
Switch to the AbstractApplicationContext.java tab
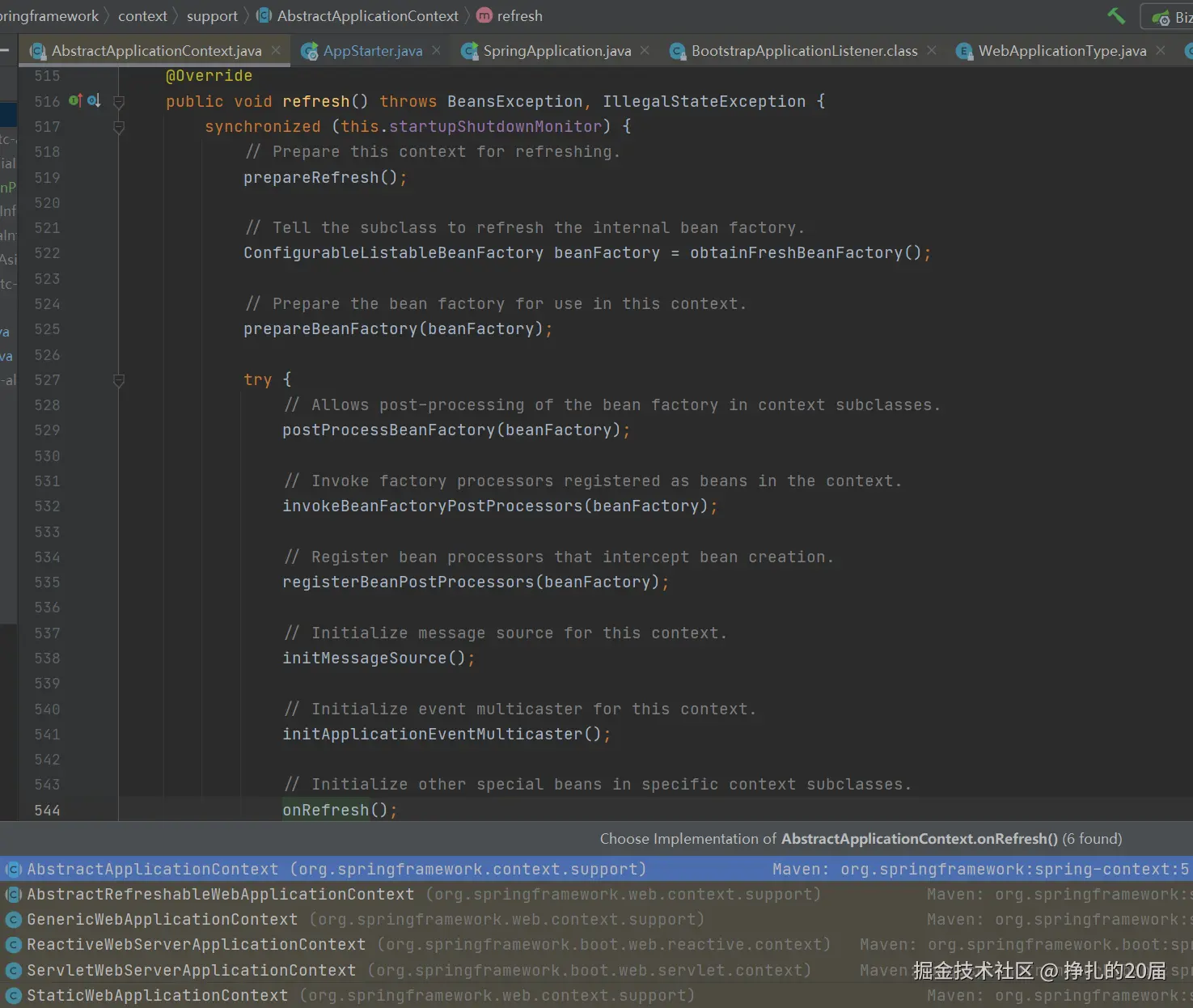point(156,51)
